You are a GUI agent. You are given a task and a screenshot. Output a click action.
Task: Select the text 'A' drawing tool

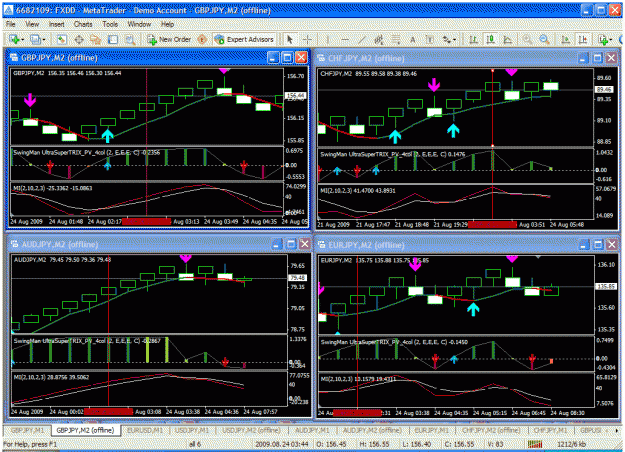413,39
